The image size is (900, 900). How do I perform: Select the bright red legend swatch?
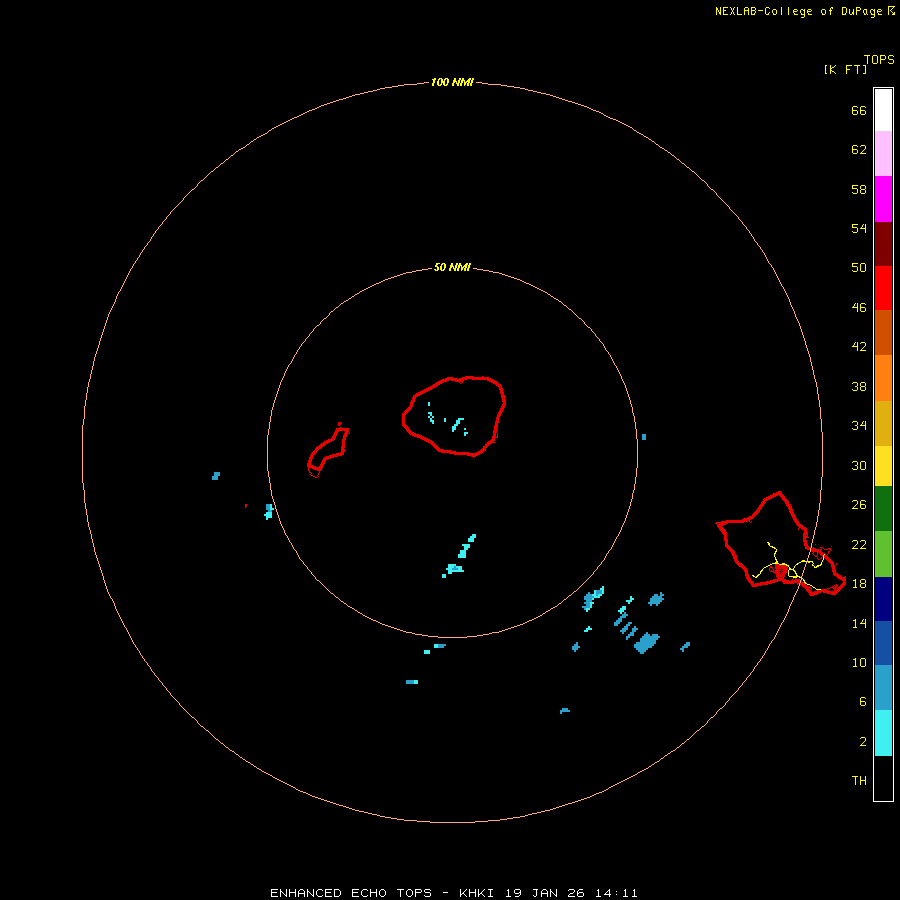tap(883, 288)
